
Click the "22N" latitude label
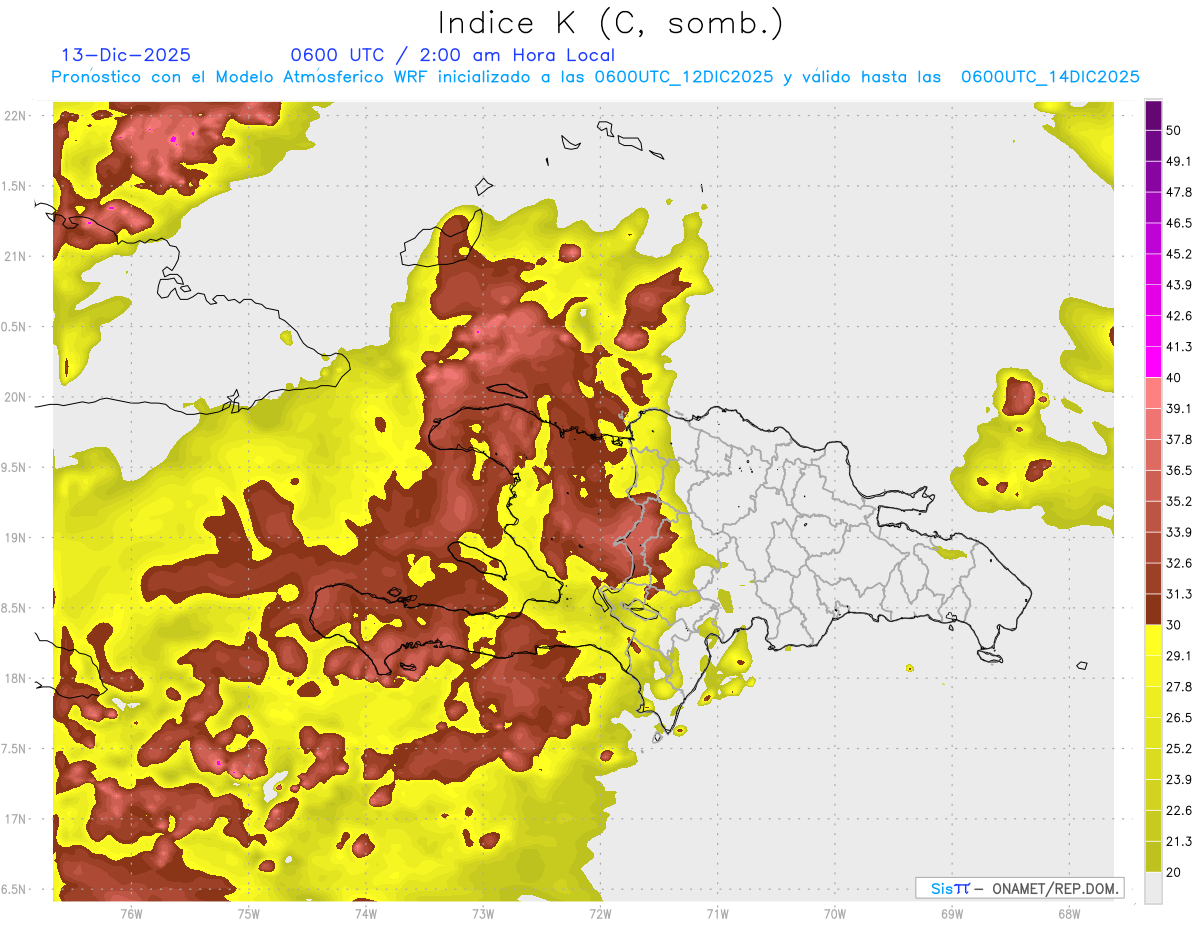[15, 116]
